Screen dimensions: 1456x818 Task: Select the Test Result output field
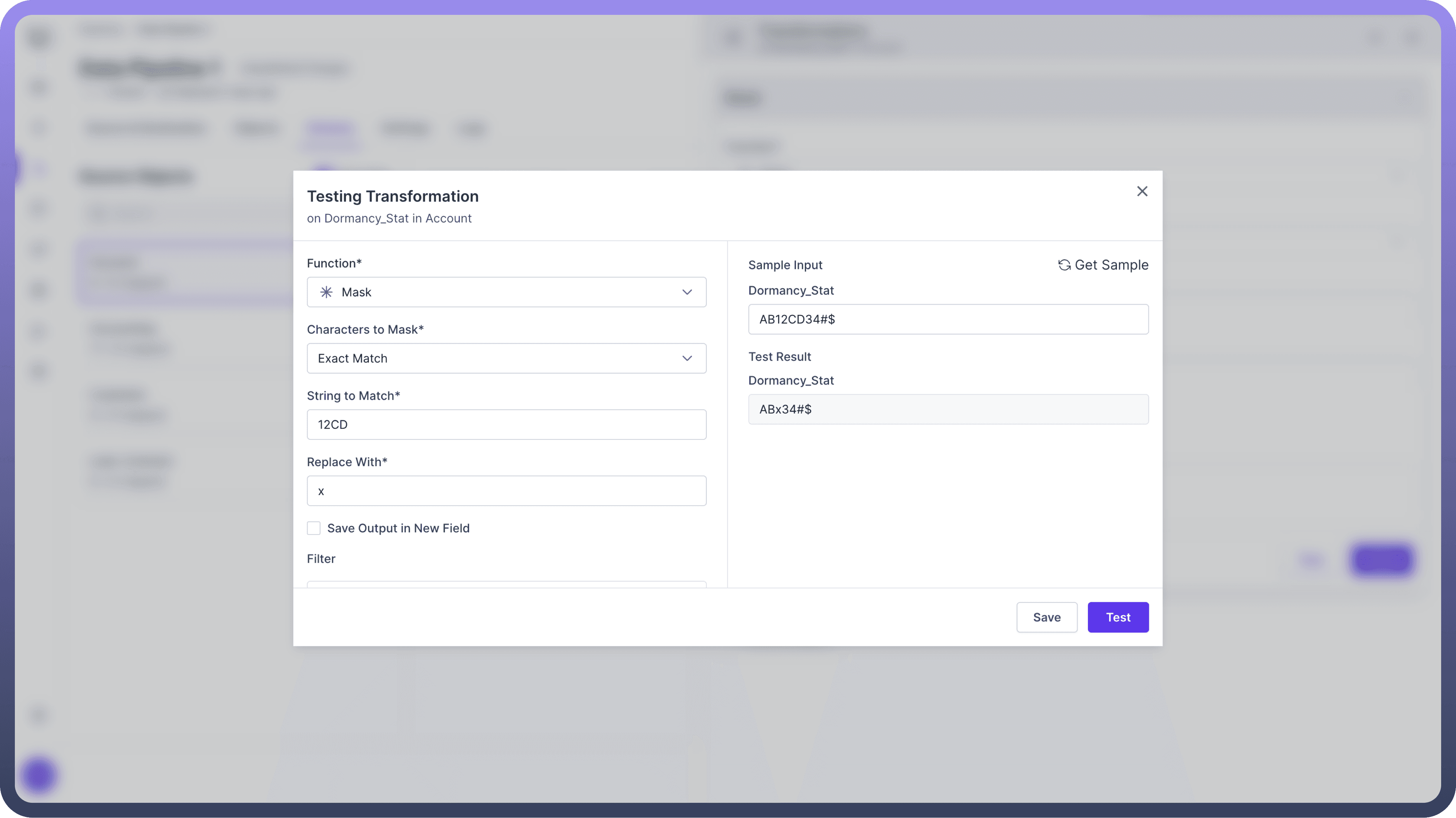pyautogui.click(x=948, y=409)
